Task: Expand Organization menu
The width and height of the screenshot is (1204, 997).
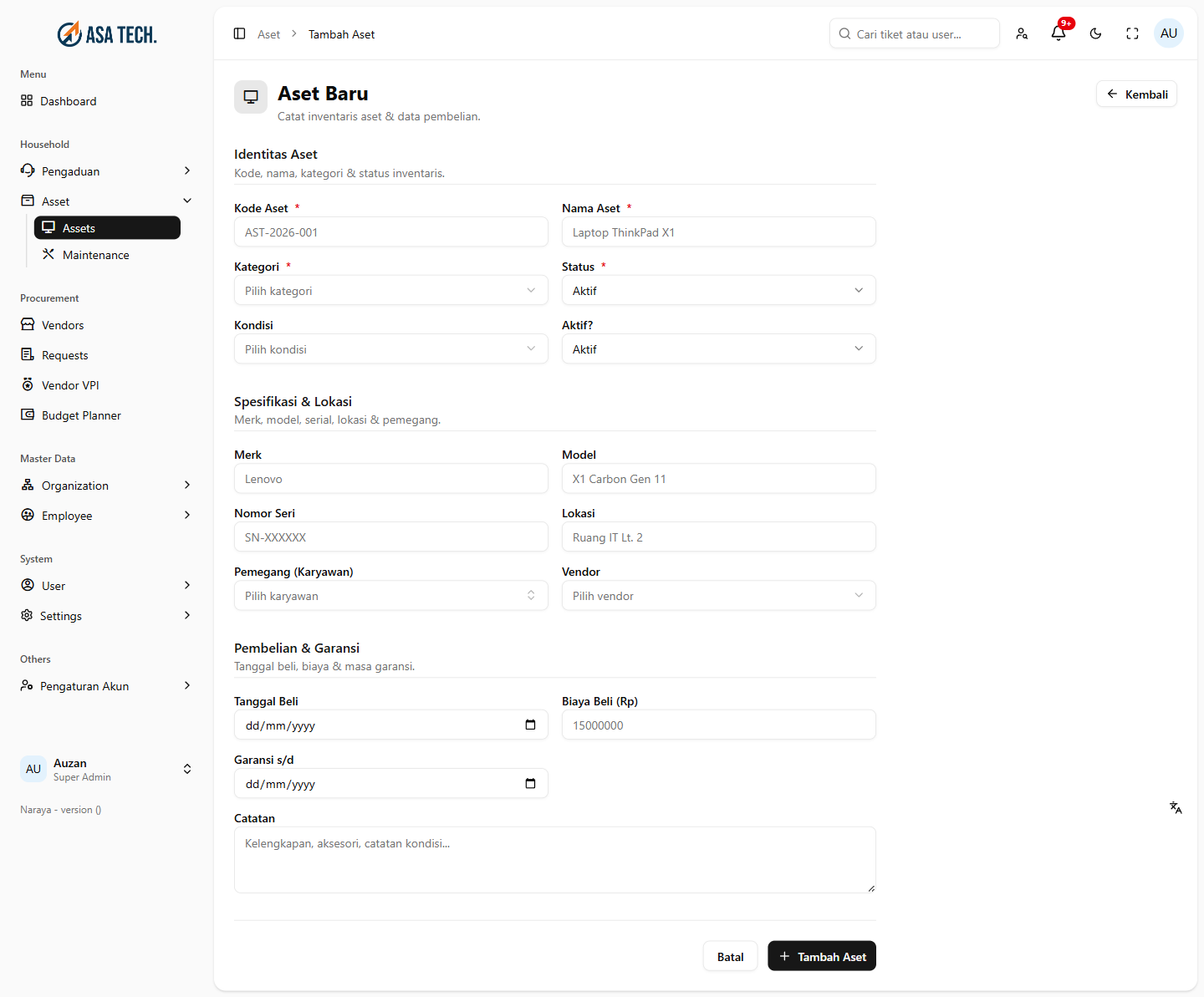Action: pyautogui.click(x=107, y=486)
